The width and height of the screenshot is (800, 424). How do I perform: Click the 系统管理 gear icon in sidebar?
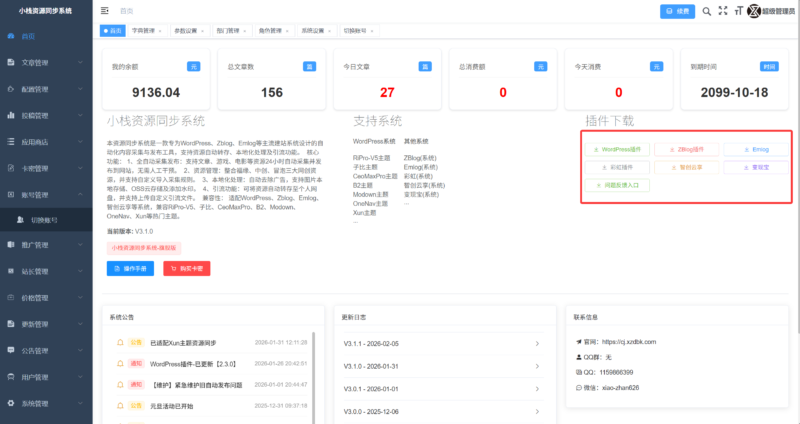[x=11, y=403]
